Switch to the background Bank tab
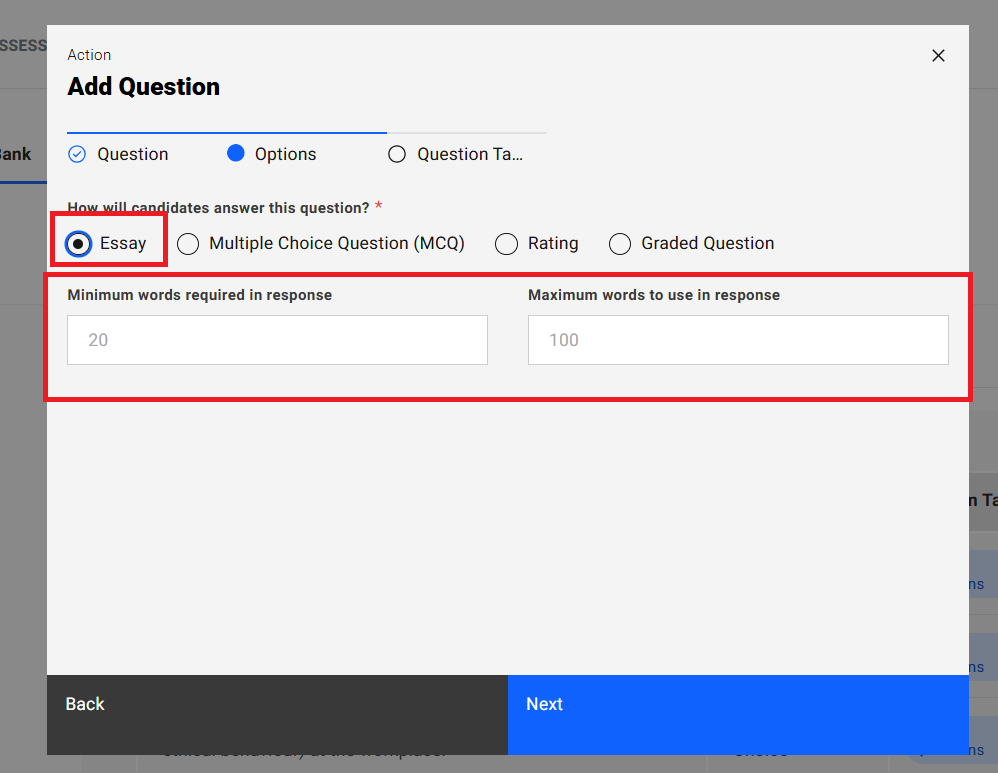Screen dimensions: 998x773 point(14,154)
